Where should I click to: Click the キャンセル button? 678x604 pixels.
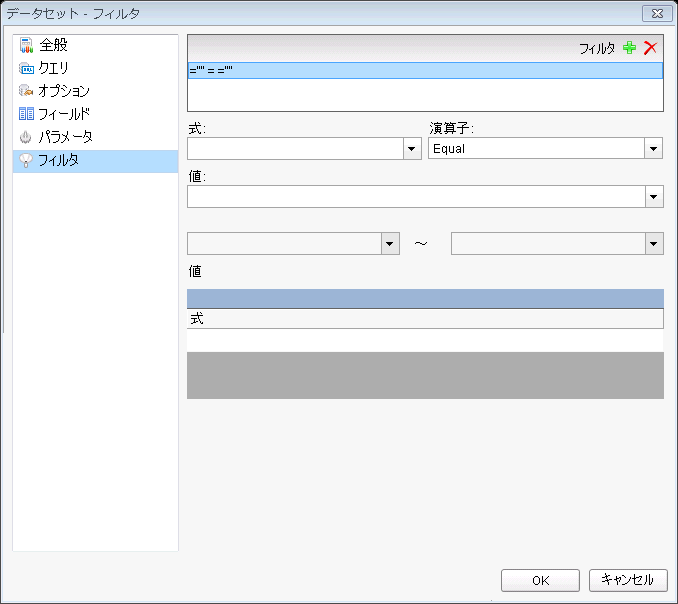(628, 580)
